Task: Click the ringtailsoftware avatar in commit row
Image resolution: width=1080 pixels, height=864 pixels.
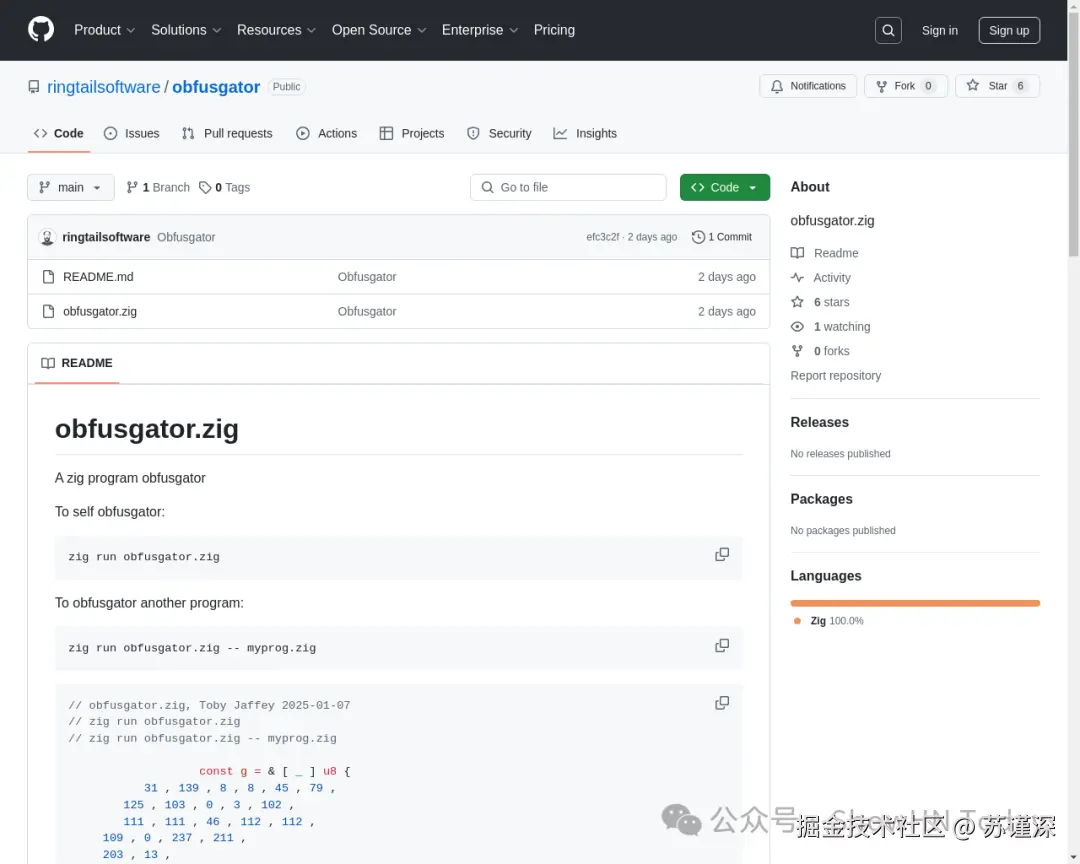Action: (47, 237)
